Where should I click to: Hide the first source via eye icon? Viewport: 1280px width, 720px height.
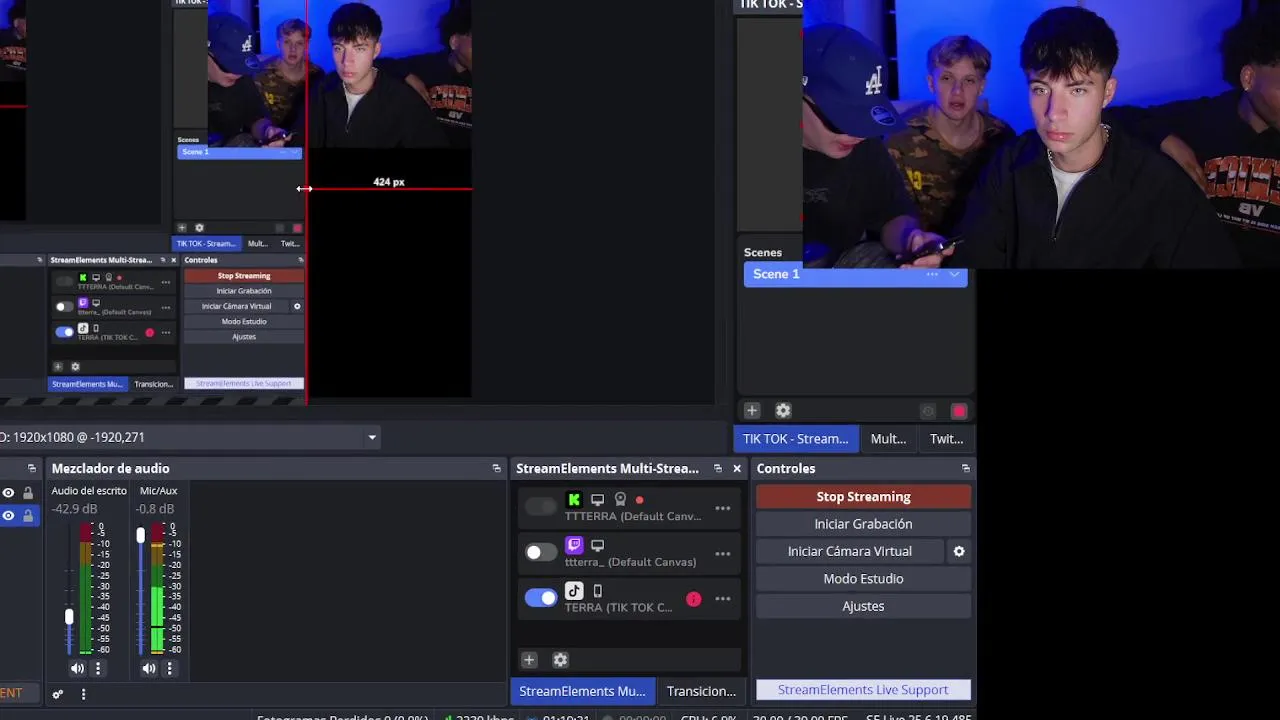[x=8, y=493]
